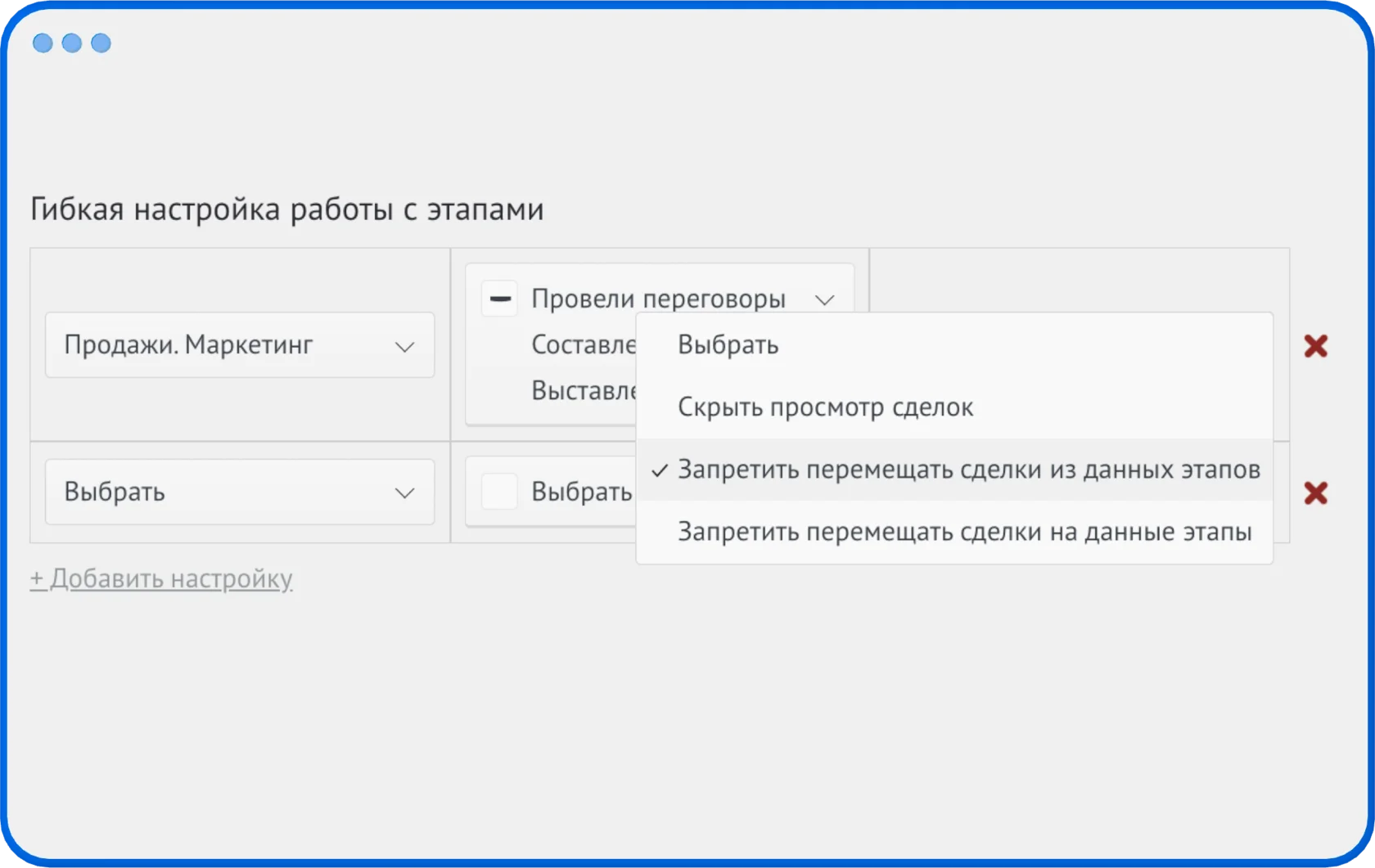Expand the "Выбрать" dropdown in the second row
Image resolution: width=1375 pixels, height=868 pixels.
click(x=239, y=492)
